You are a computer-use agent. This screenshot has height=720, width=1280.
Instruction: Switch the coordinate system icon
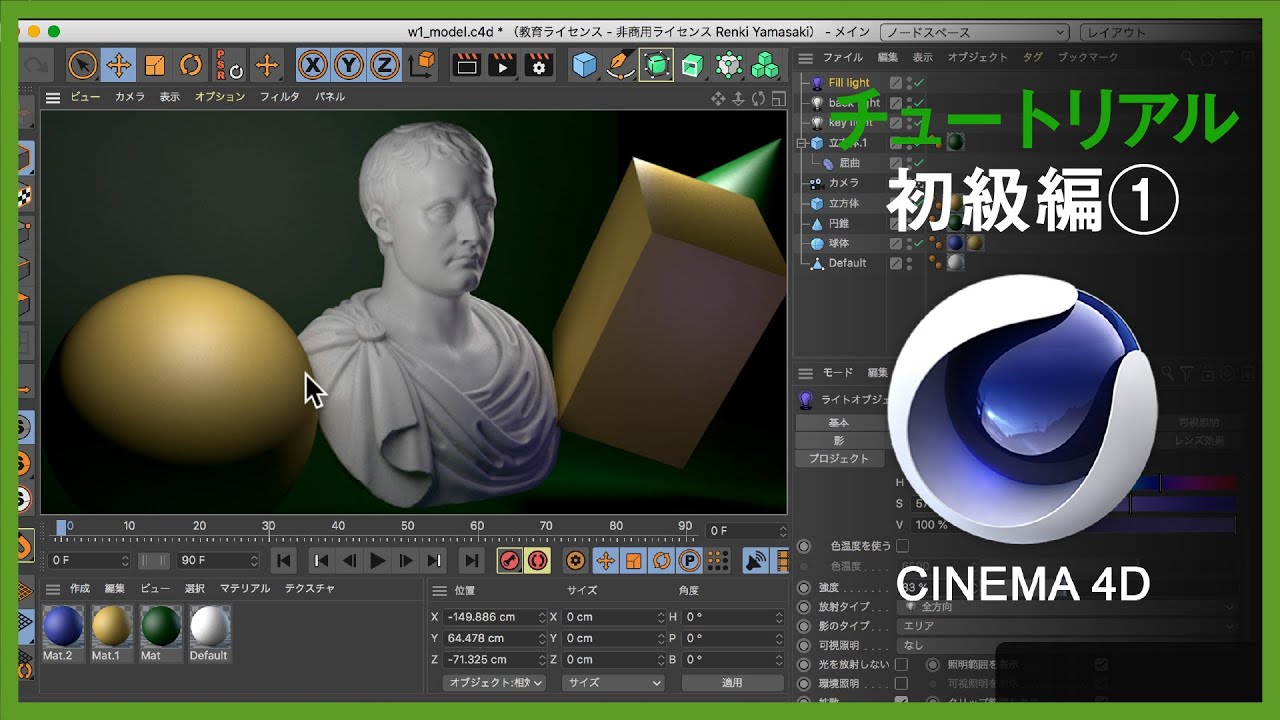[x=422, y=66]
